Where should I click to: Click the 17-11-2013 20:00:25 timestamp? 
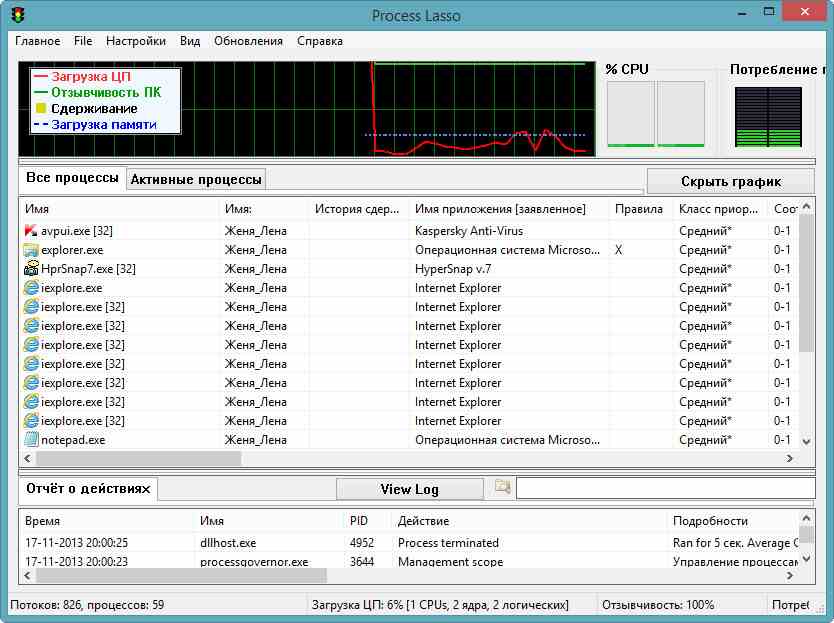click(77, 543)
